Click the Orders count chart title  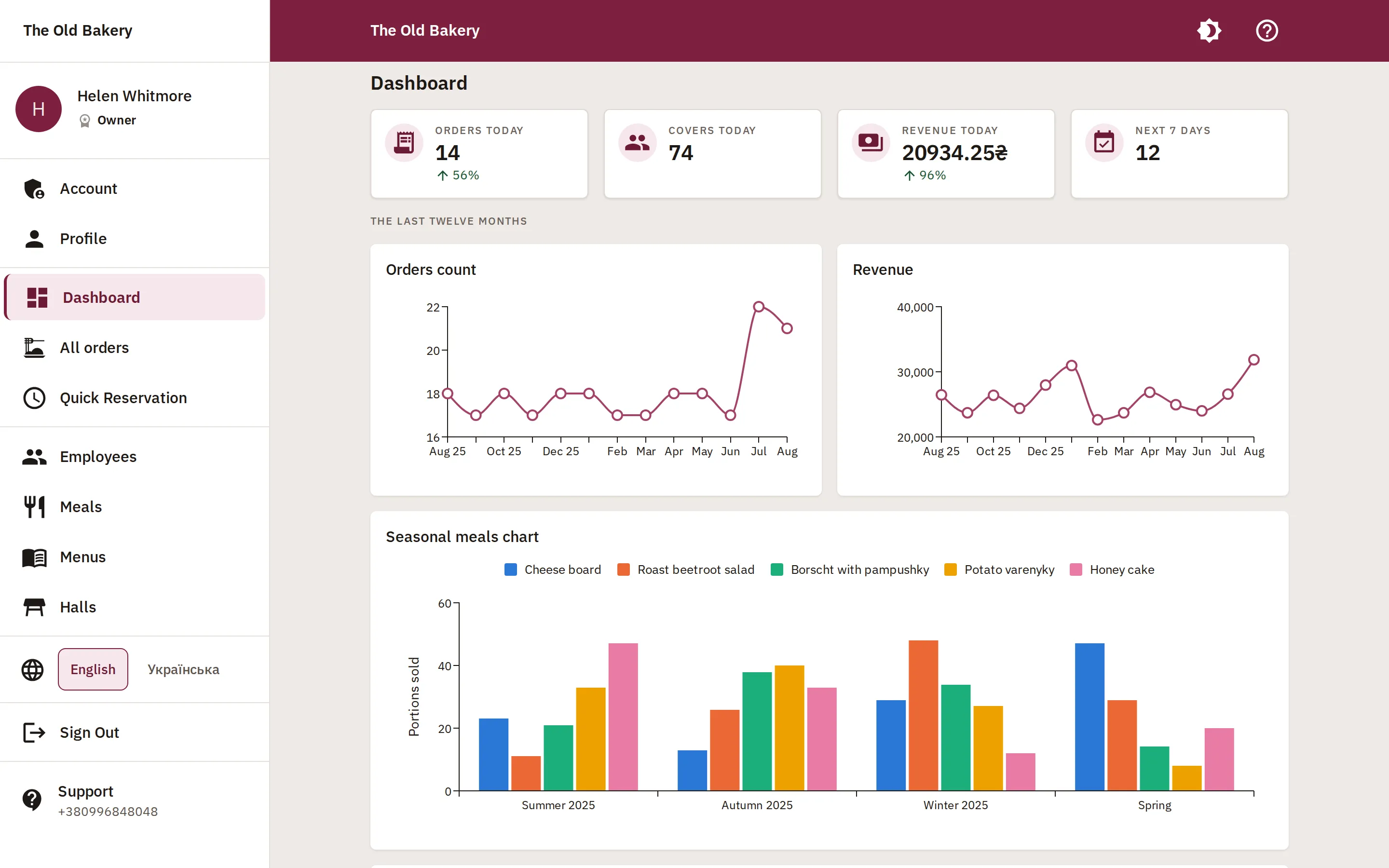point(431,270)
